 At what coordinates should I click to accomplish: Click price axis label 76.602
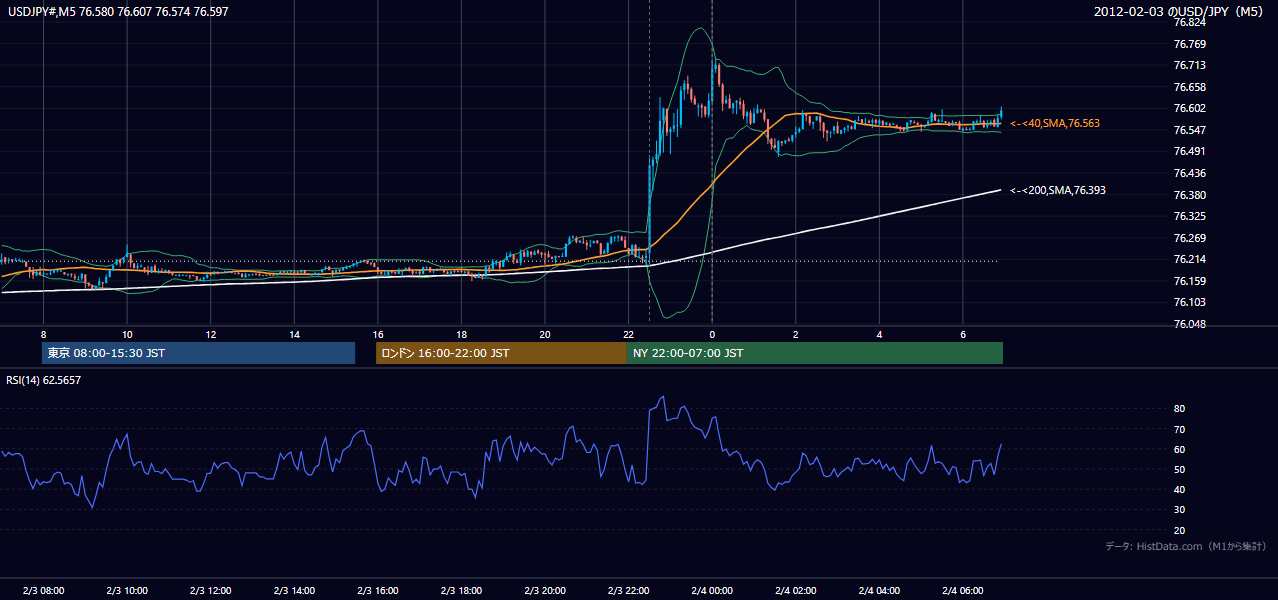pos(1190,108)
